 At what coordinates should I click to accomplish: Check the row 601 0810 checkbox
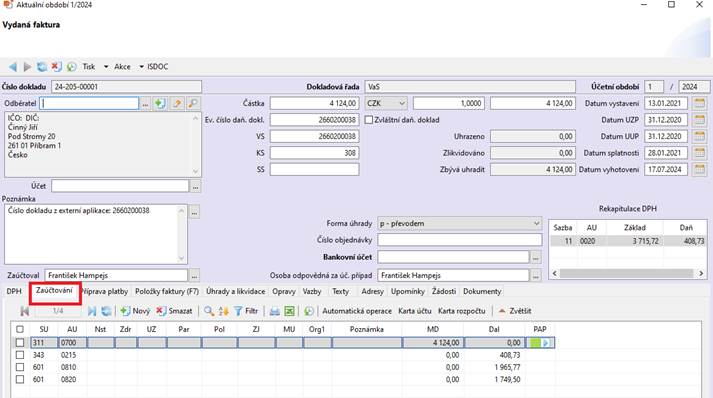click(x=20, y=367)
